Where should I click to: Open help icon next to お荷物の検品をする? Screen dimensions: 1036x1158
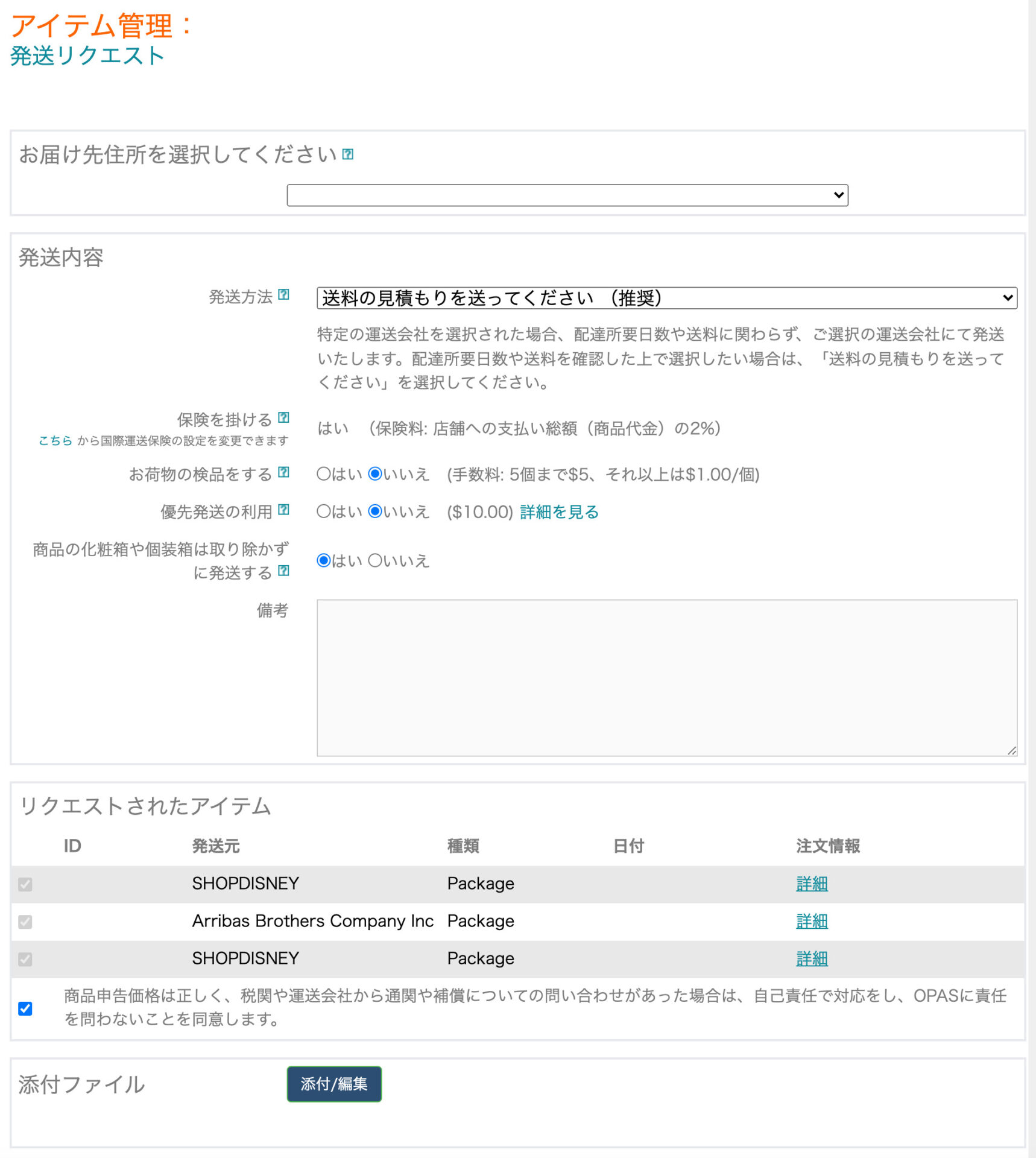pos(283,473)
